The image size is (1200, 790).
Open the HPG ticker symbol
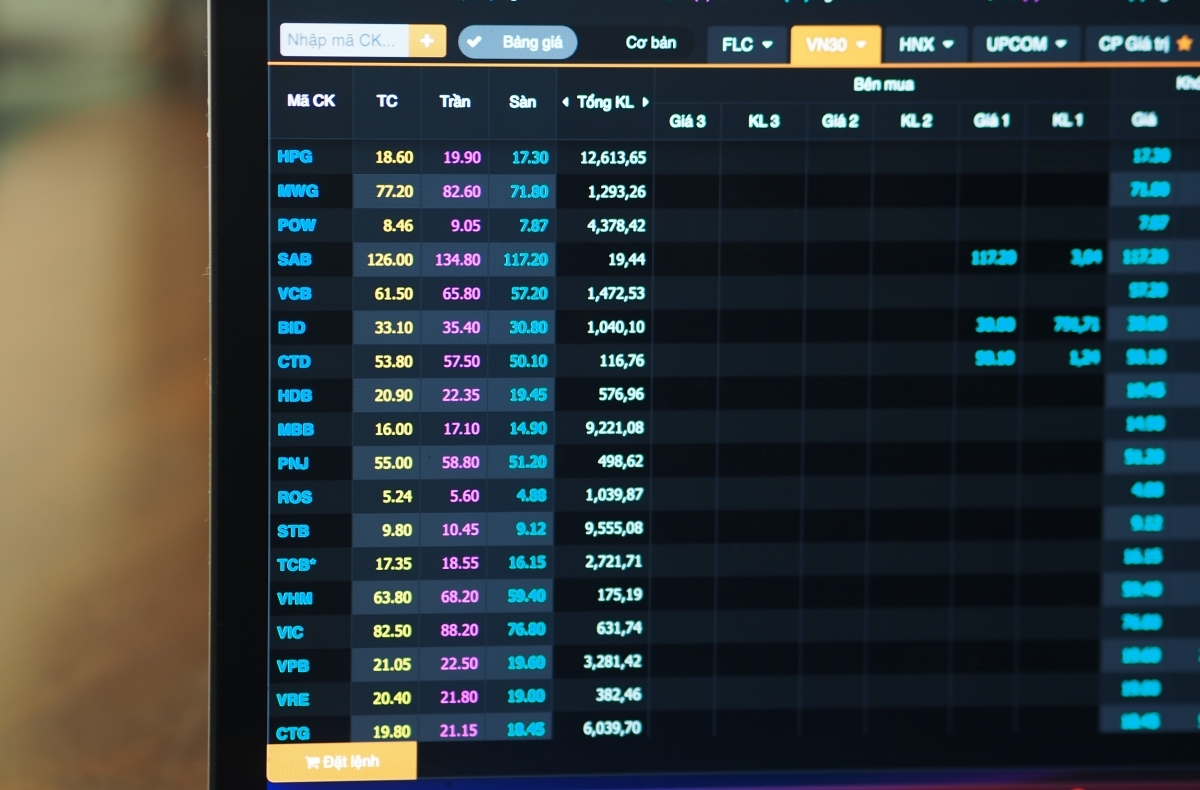[x=295, y=157]
